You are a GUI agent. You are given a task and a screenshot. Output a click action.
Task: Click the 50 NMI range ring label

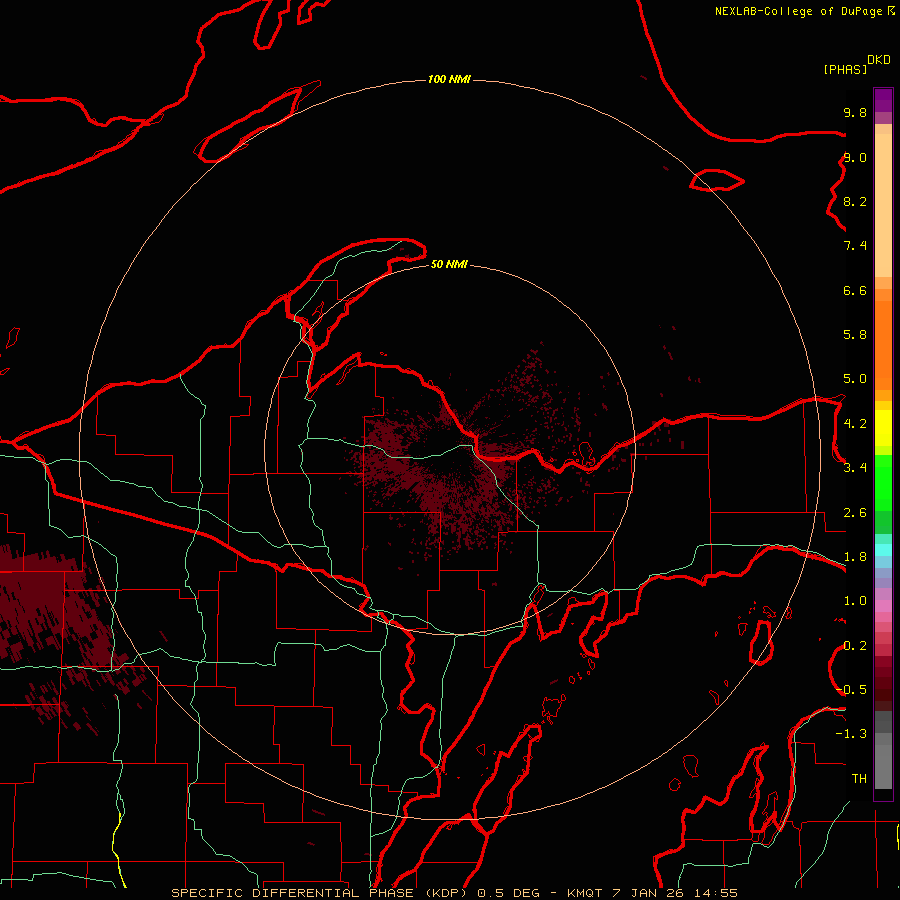pyautogui.click(x=449, y=264)
